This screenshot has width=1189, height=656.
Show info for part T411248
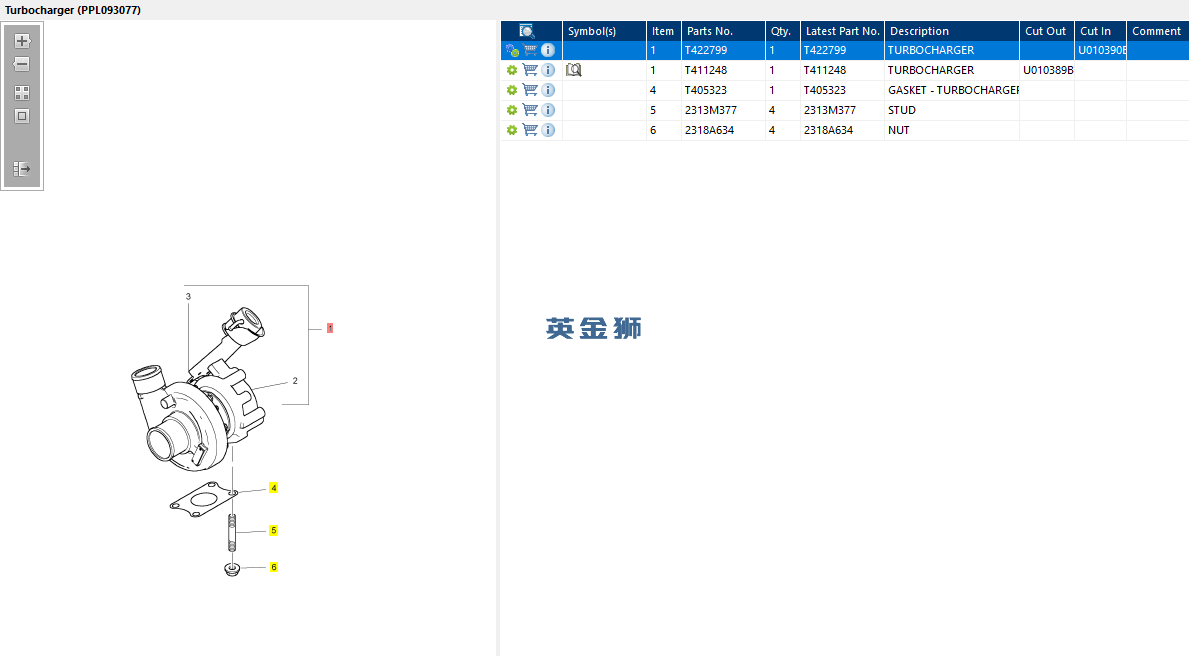coord(547,70)
